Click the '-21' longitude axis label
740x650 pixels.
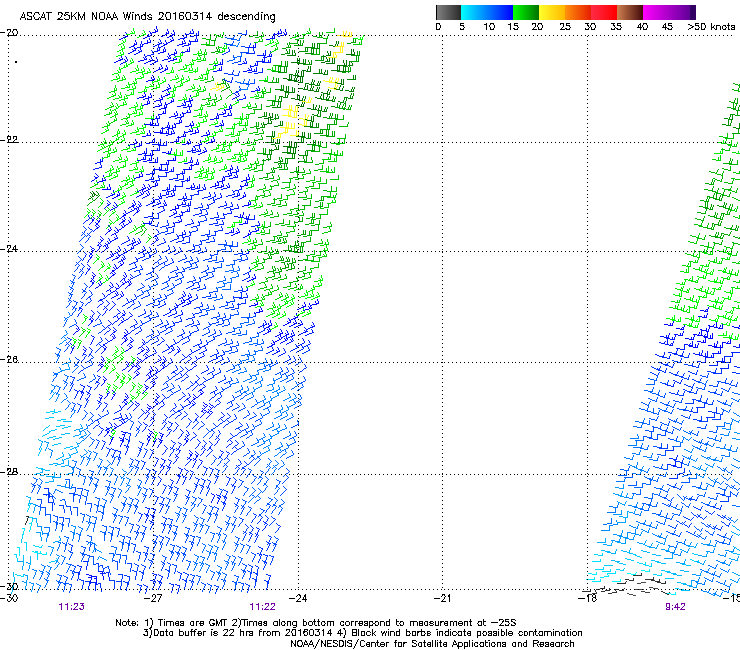pos(442,599)
